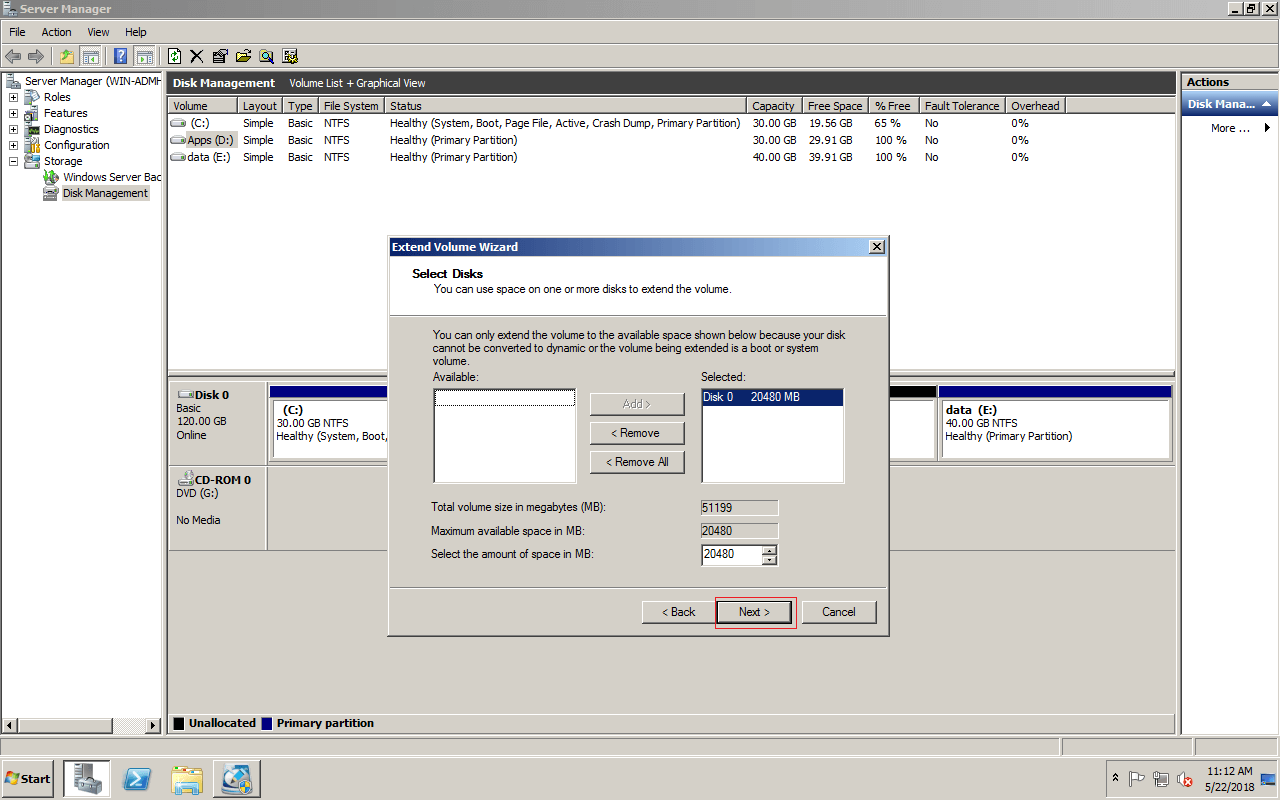Click the Start button
The image size is (1280, 800).
(x=28, y=779)
